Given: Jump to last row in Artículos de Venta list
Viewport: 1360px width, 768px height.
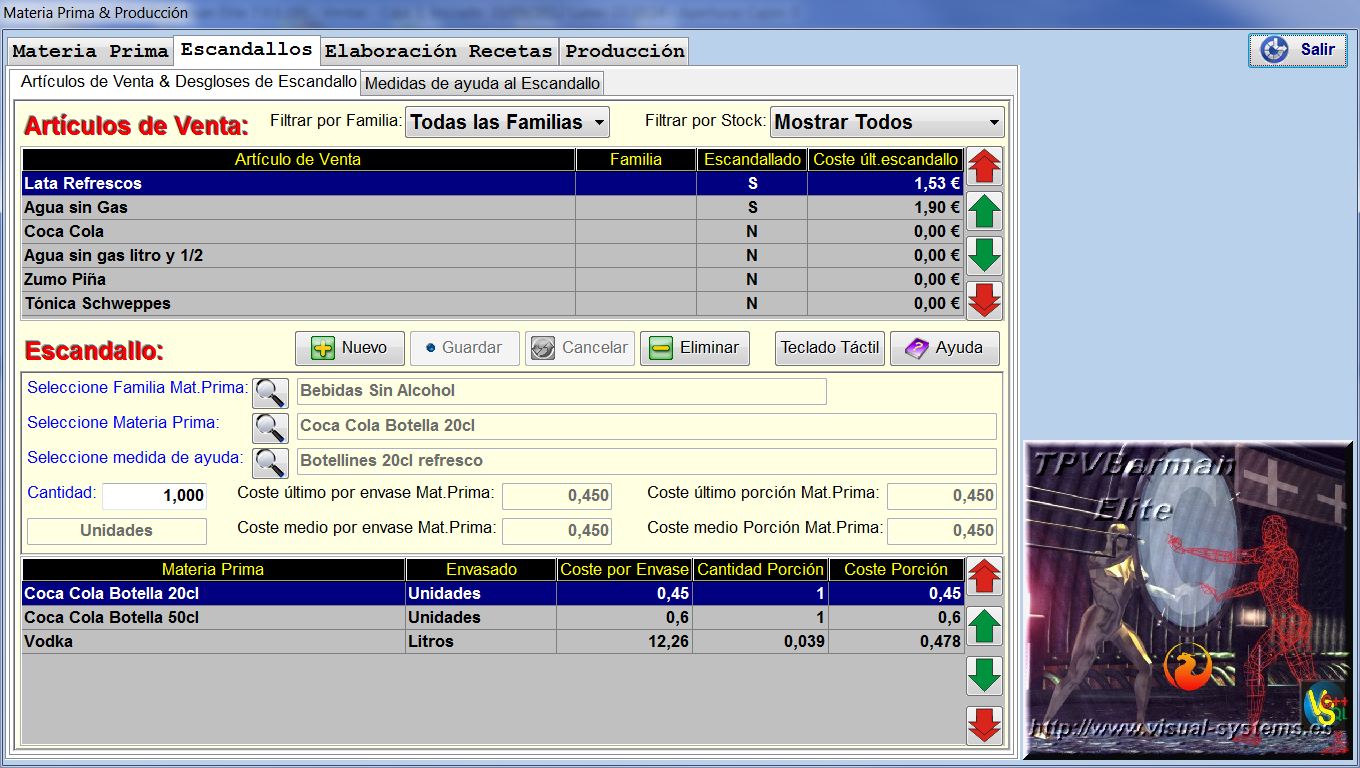Looking at the screenshot, I should 985,300.
